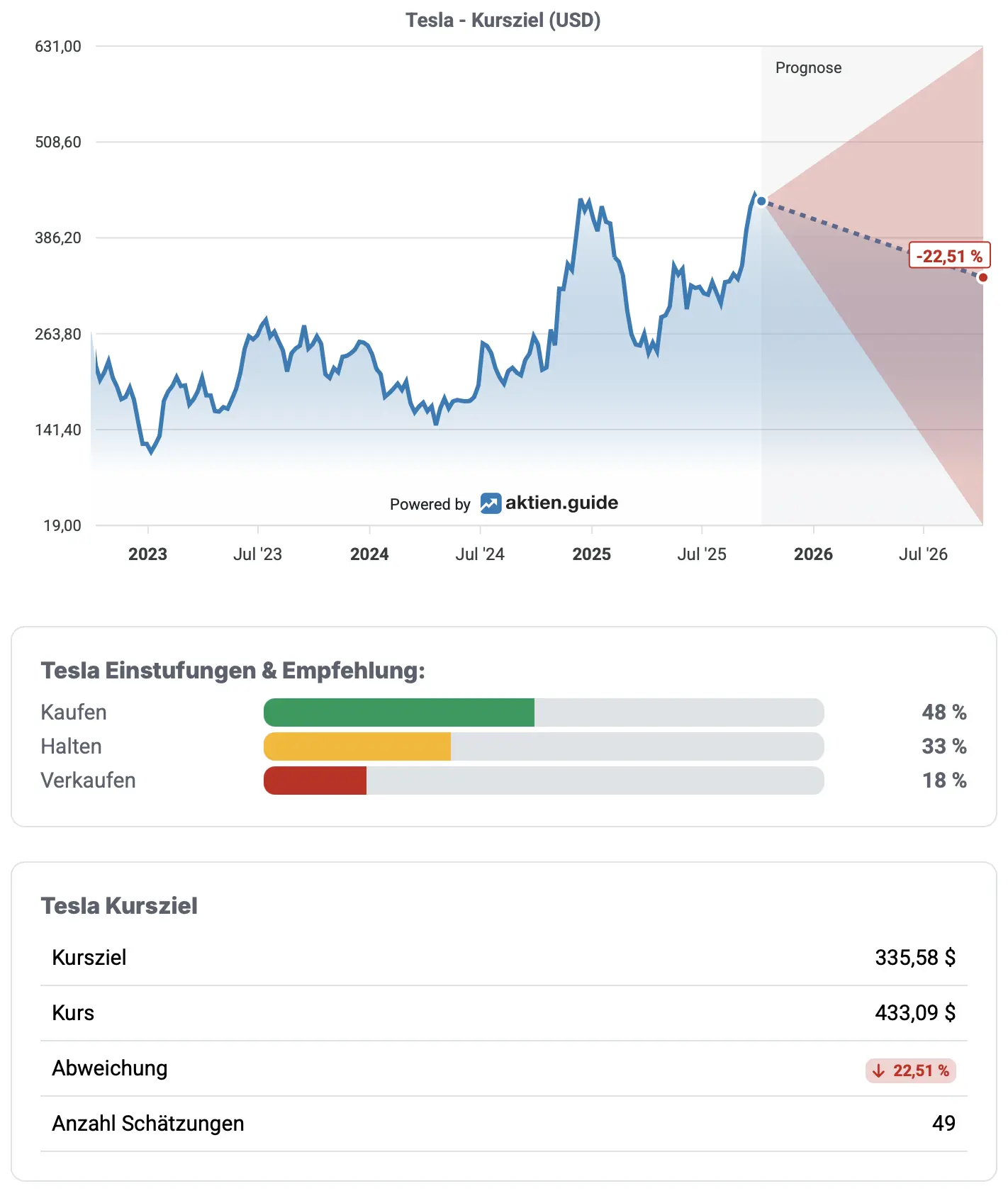Click the -22,51 % forecast label
Screen dimensions: 1008x1191
point(949,256)
